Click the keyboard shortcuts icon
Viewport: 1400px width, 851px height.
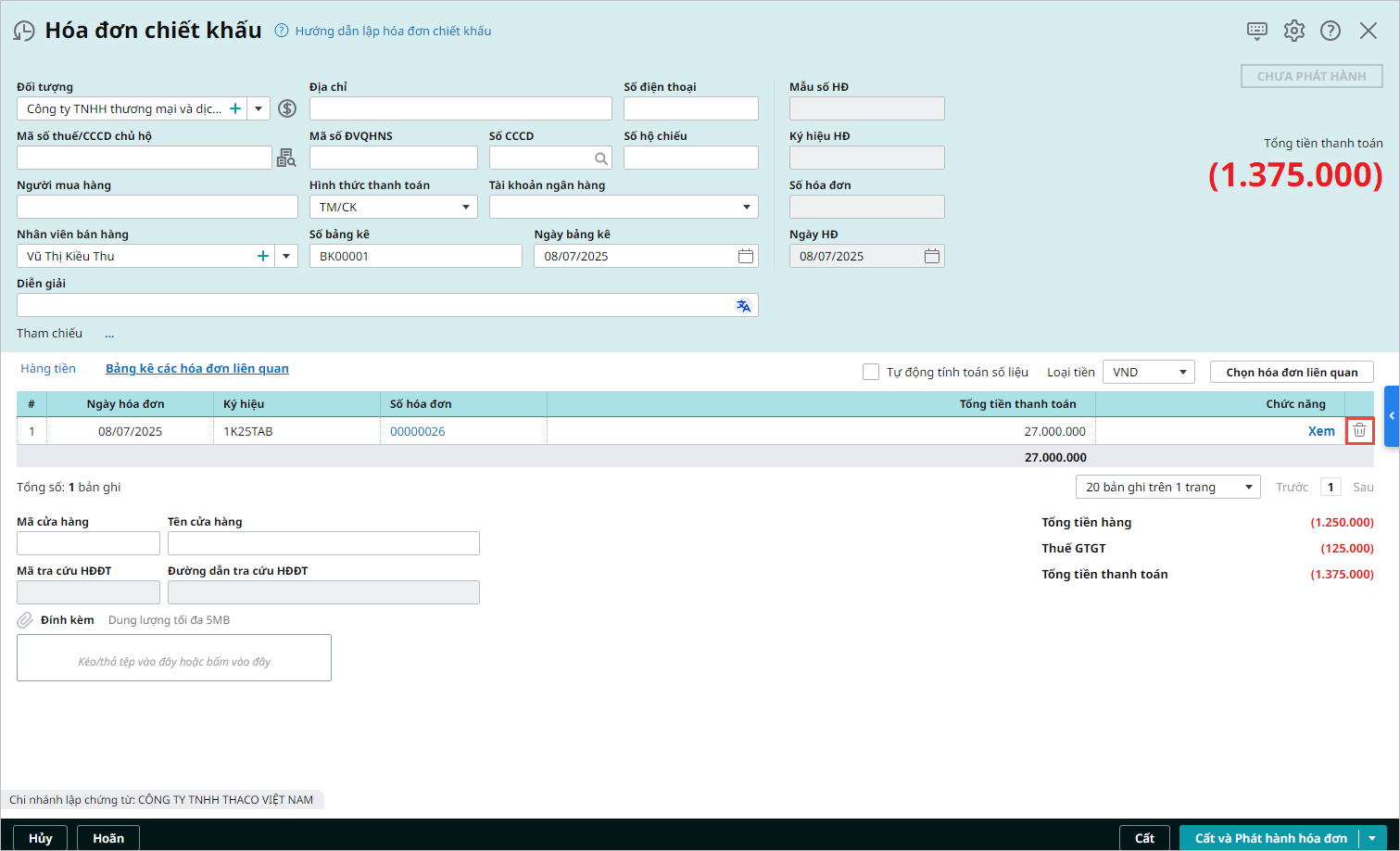pyautogui.click(x=1256, y=31)
